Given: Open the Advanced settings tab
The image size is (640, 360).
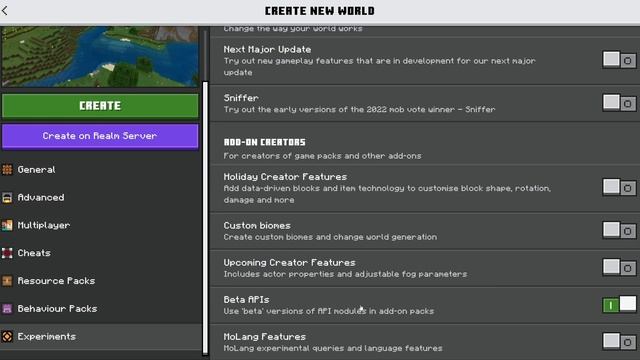Looking at the screenshot, I should pyautogui.click(x=101, y=198).
